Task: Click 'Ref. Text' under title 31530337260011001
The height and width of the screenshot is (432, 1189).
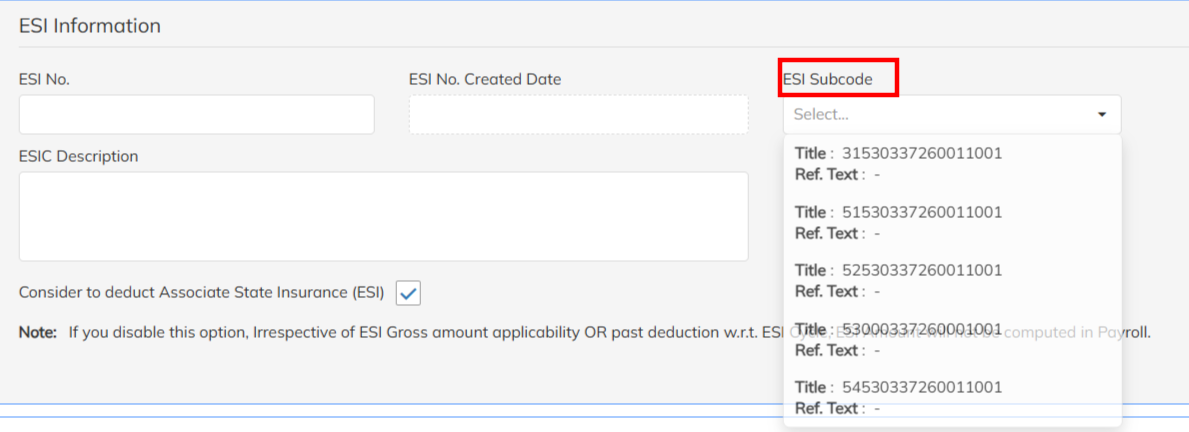Action: (827, 174)
